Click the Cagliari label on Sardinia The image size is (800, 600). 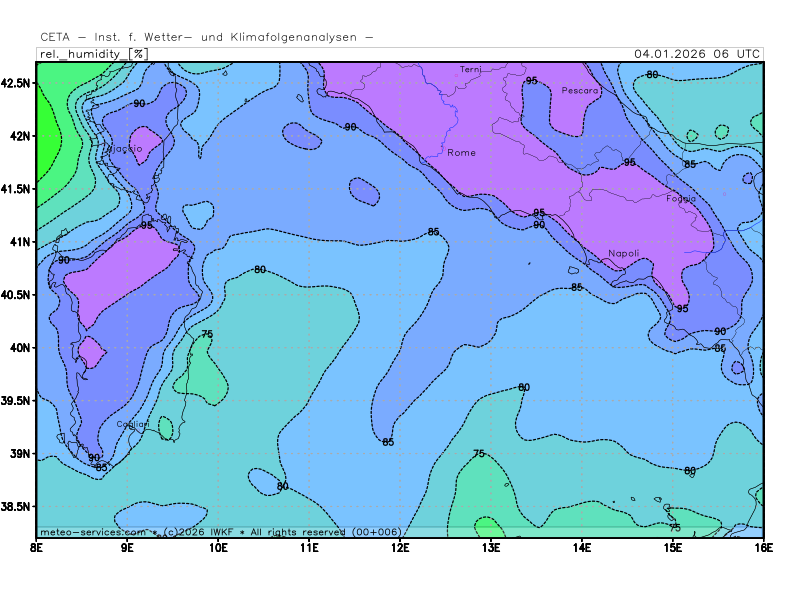pos(133,424)
